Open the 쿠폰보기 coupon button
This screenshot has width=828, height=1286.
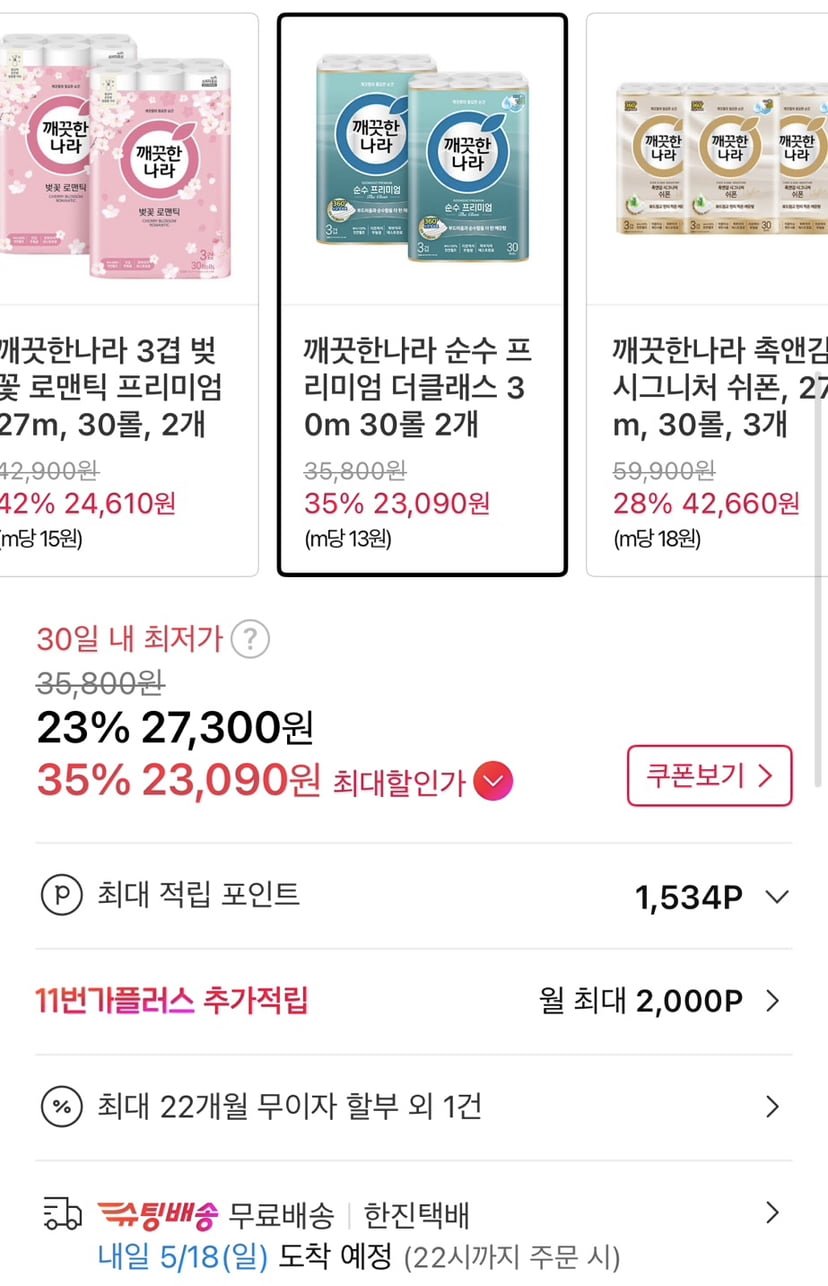(709, 775)
